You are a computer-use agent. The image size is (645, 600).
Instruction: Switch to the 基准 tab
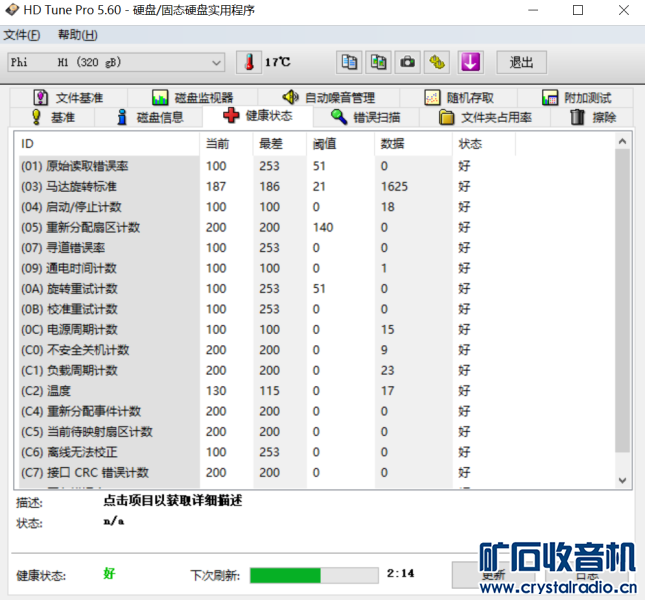[x=53, y=118]
